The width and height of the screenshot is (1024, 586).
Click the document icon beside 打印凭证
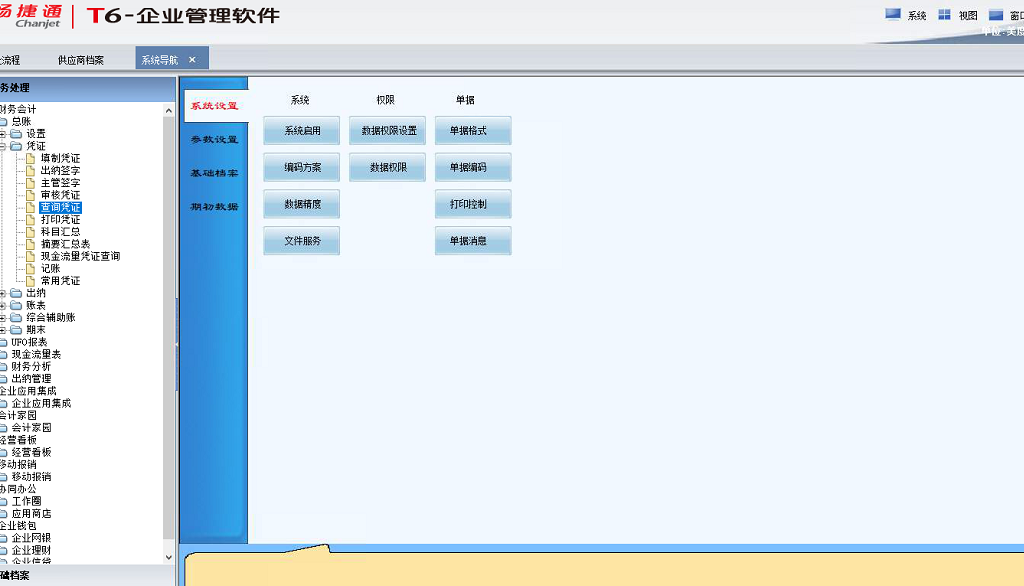(30, 220)
